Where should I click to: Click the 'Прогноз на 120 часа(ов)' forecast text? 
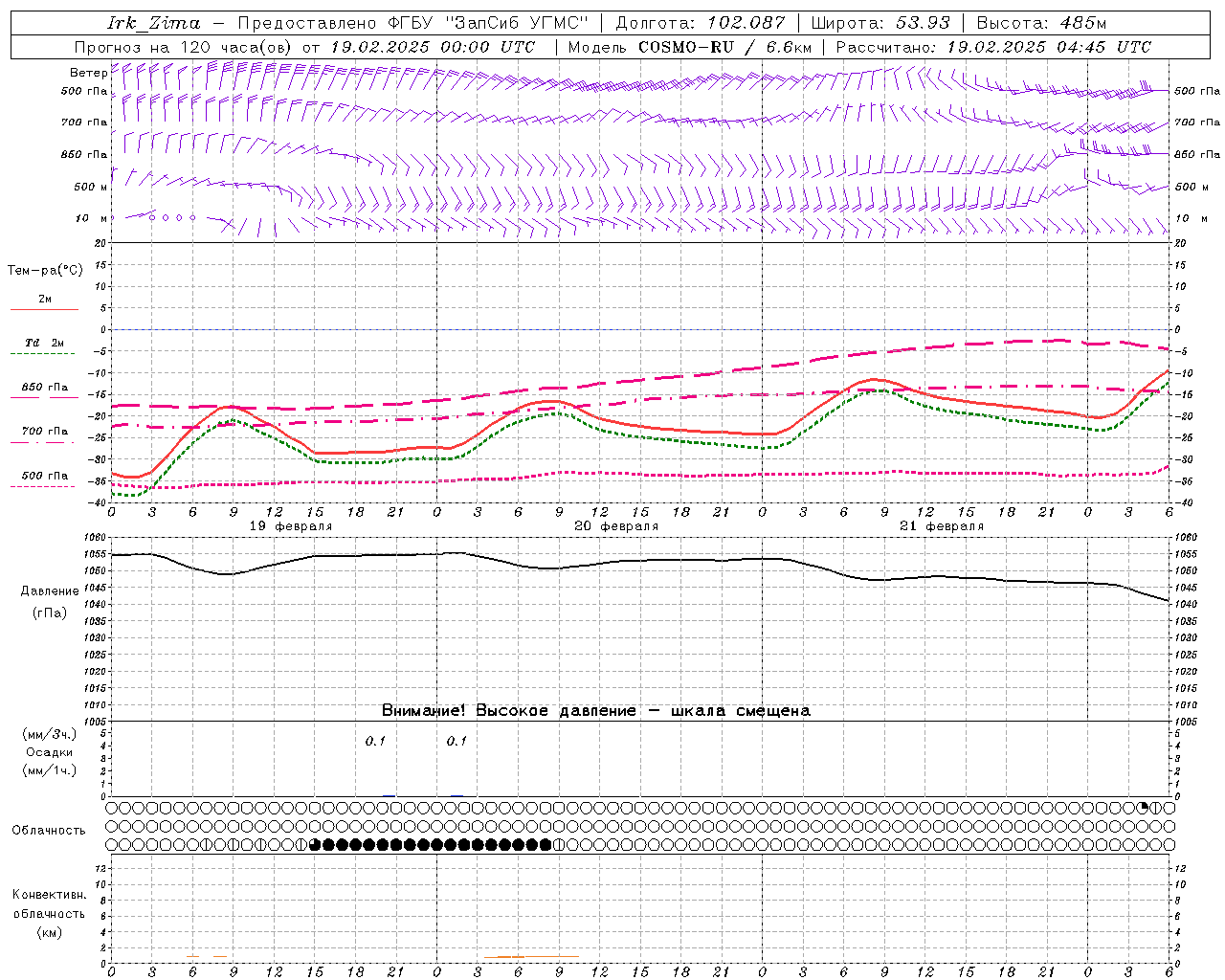pyautogui.click(x=185, y=47)
